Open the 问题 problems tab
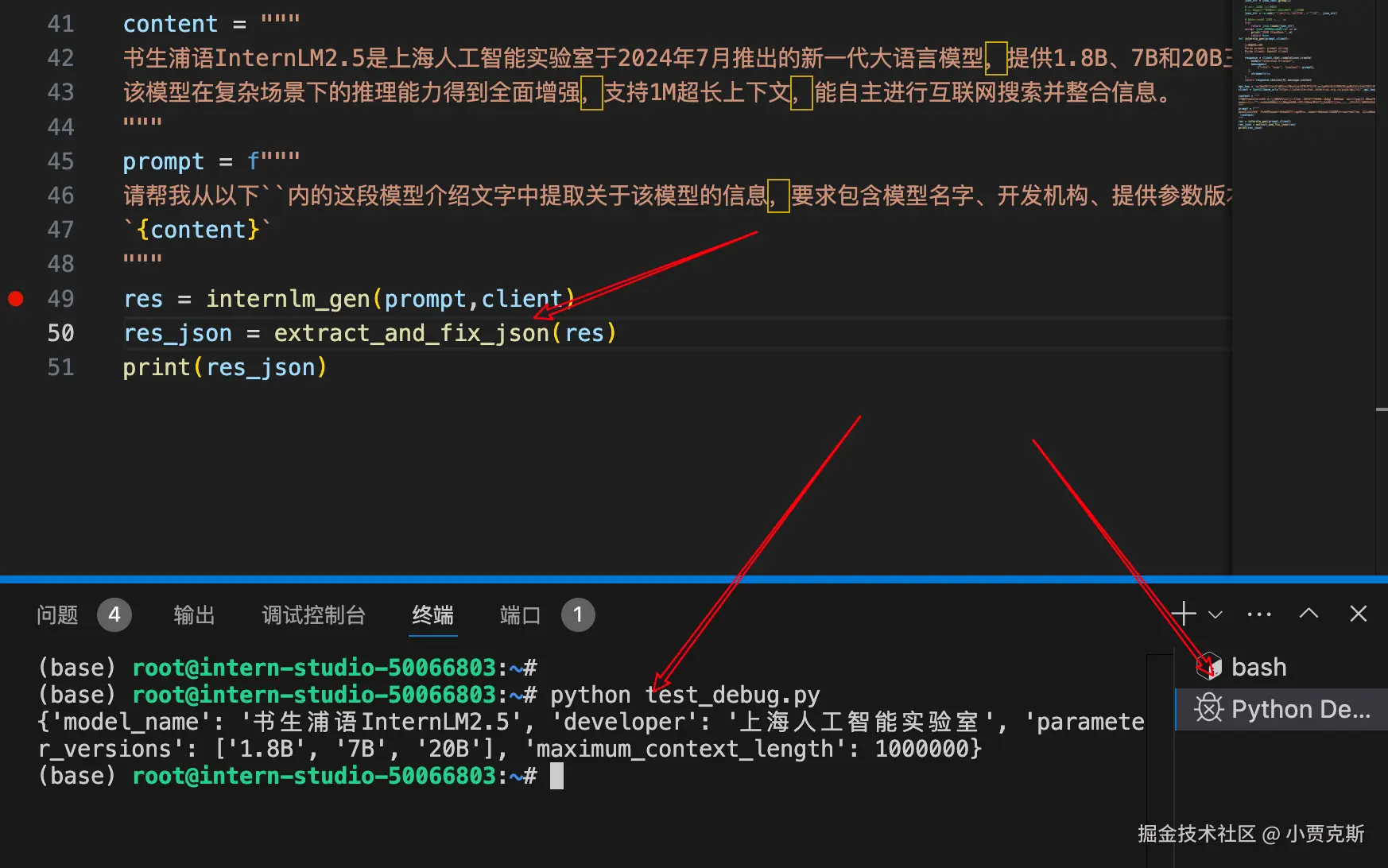Viewport: 1388px width, 868px height. 57,614
